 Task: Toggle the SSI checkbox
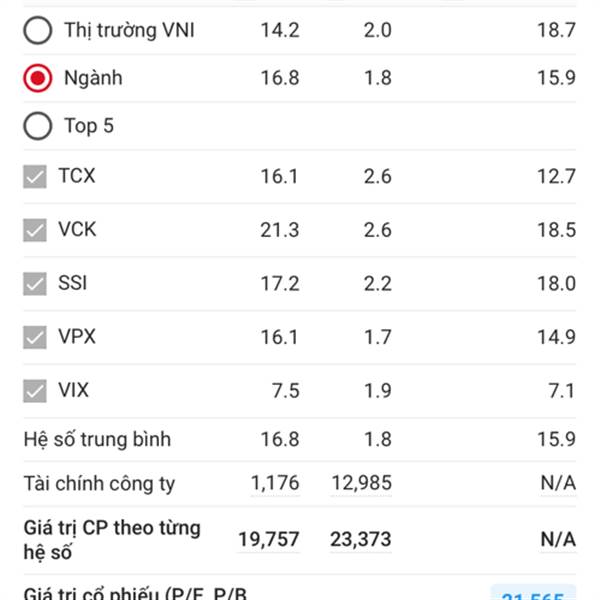click(36, 284)
